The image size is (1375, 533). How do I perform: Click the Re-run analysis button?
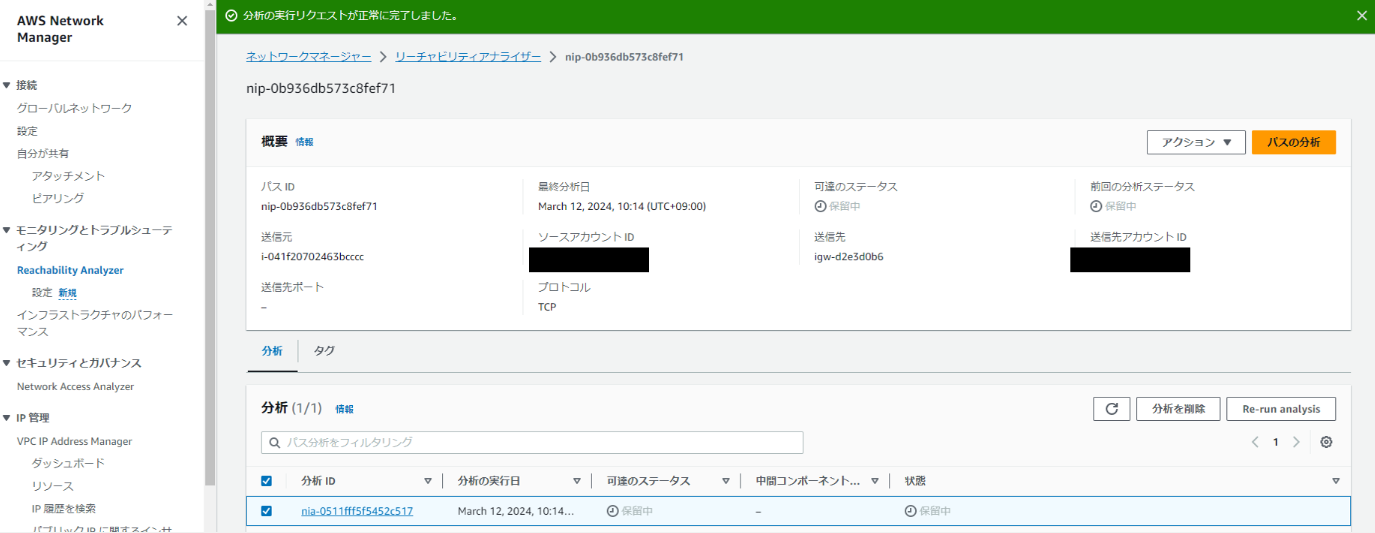(1281, 409)
